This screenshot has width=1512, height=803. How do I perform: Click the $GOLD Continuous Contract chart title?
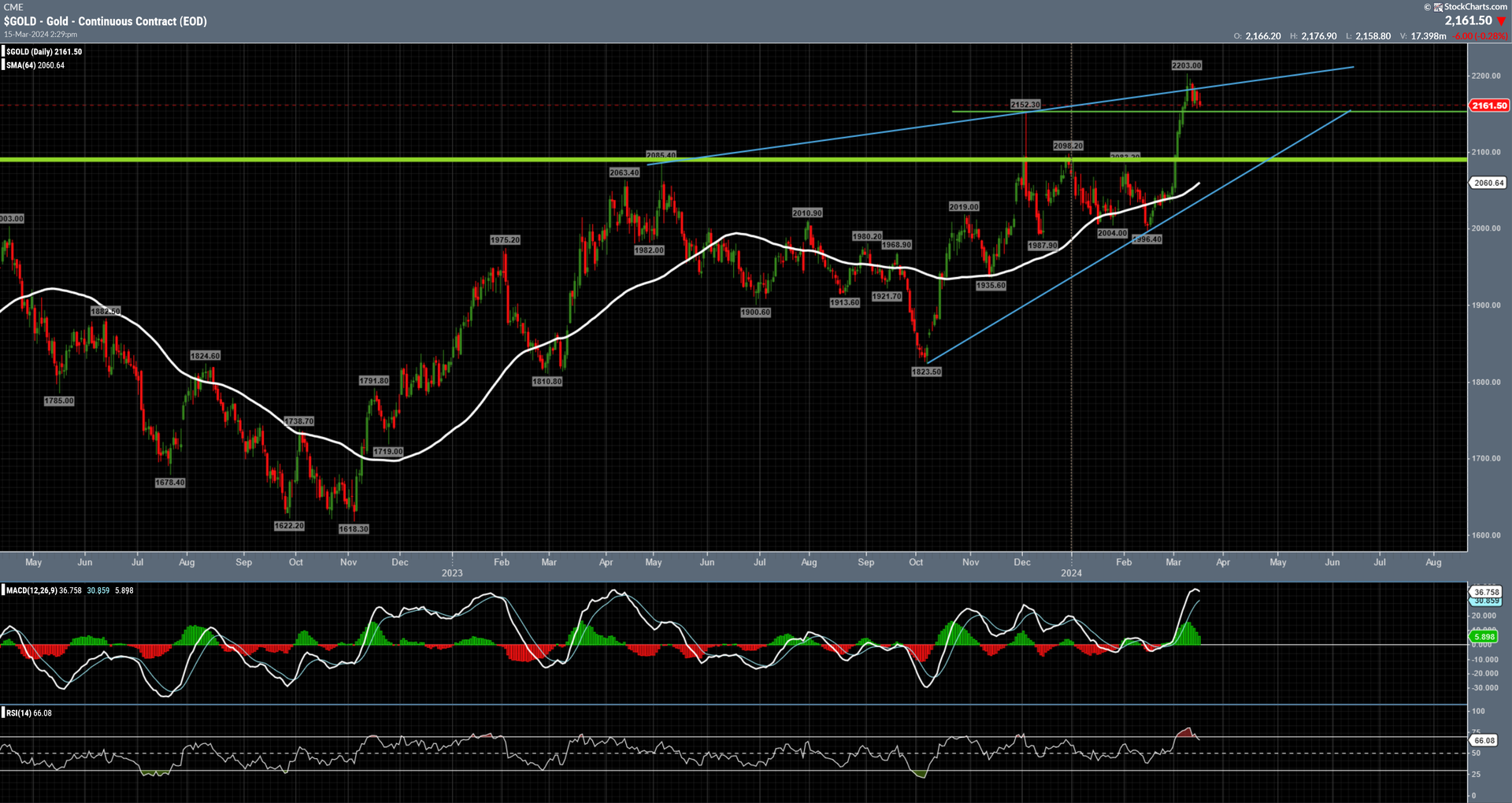pos(106,21)
